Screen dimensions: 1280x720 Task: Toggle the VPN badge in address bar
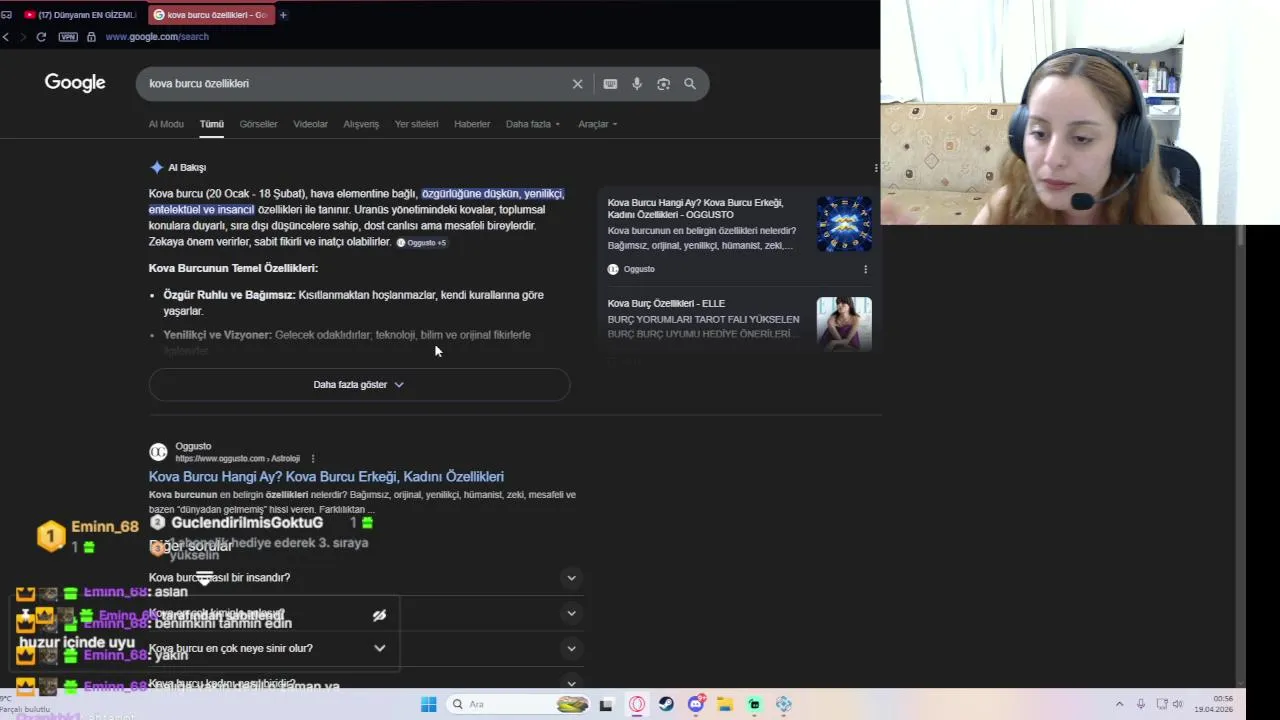coord(68,37)
